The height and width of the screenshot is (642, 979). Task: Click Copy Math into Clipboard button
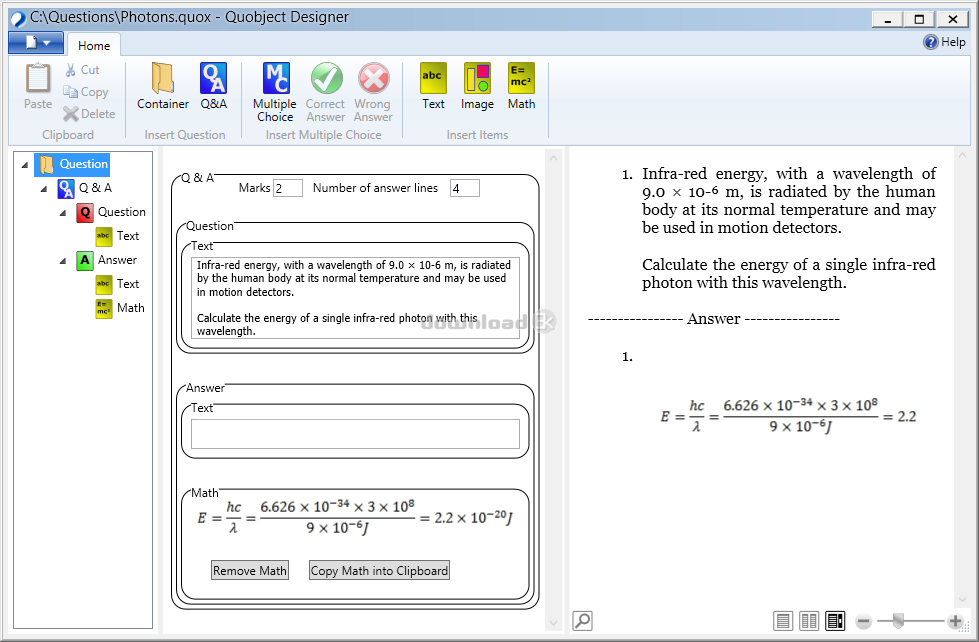(x=380, y=570)
